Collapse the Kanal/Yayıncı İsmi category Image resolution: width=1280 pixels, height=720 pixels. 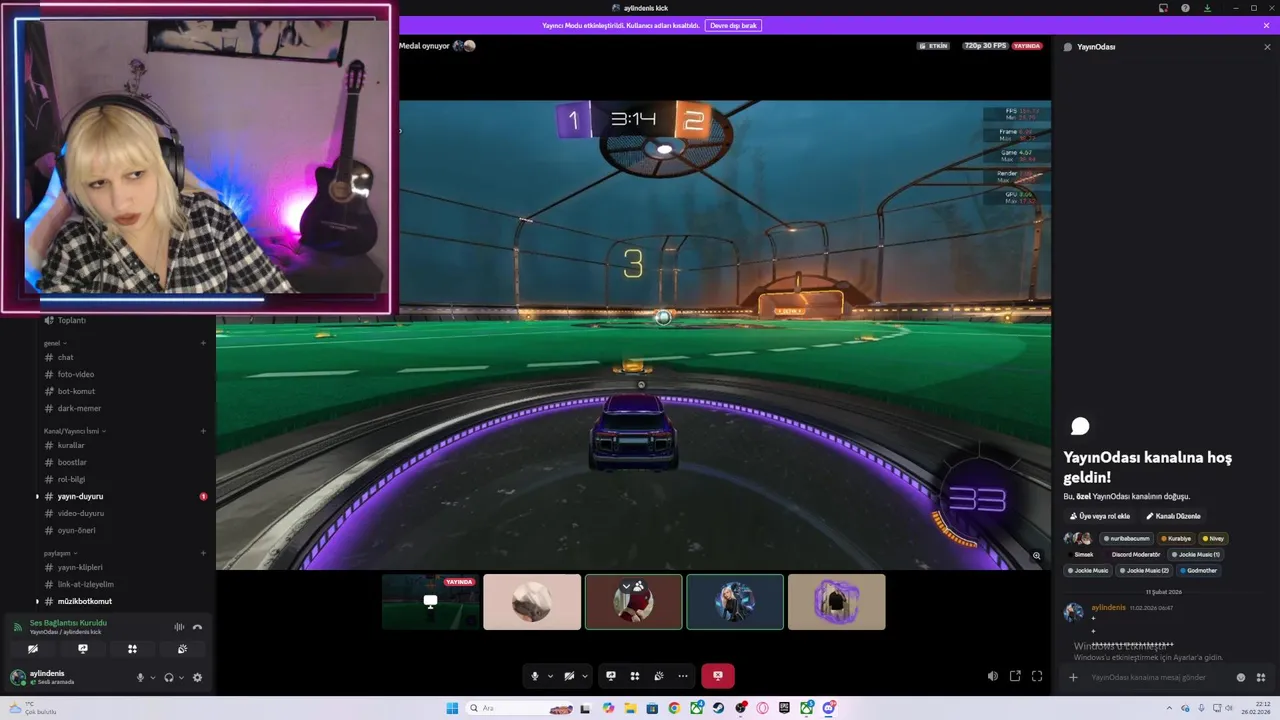[x=75, y=431]
